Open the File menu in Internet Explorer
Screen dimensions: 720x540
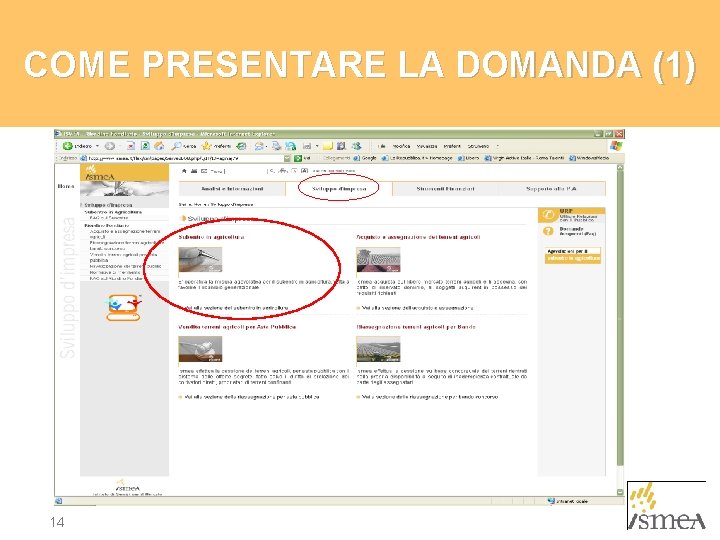(381, 146)
